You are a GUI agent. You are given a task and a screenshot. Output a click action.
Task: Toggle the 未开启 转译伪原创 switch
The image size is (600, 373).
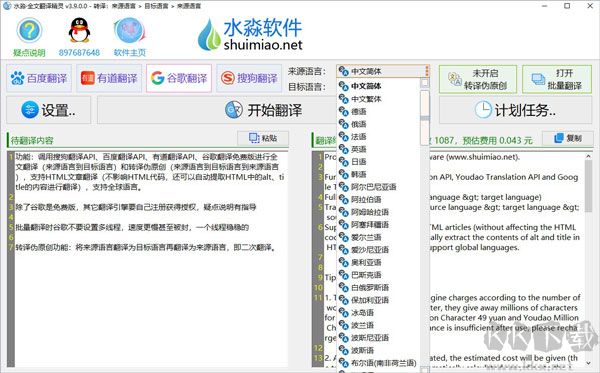pos(478,79)
